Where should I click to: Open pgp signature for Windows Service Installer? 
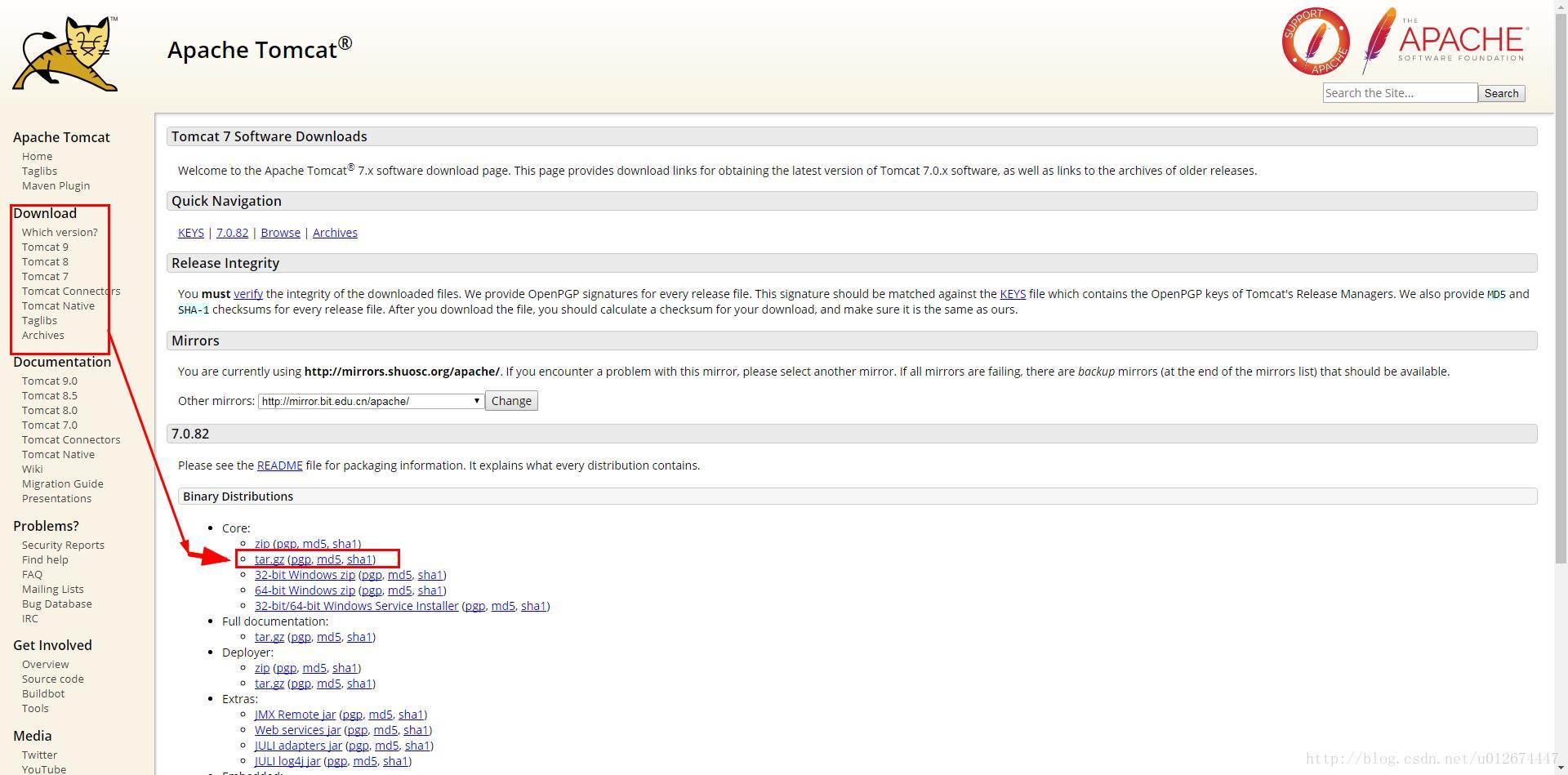475,606
